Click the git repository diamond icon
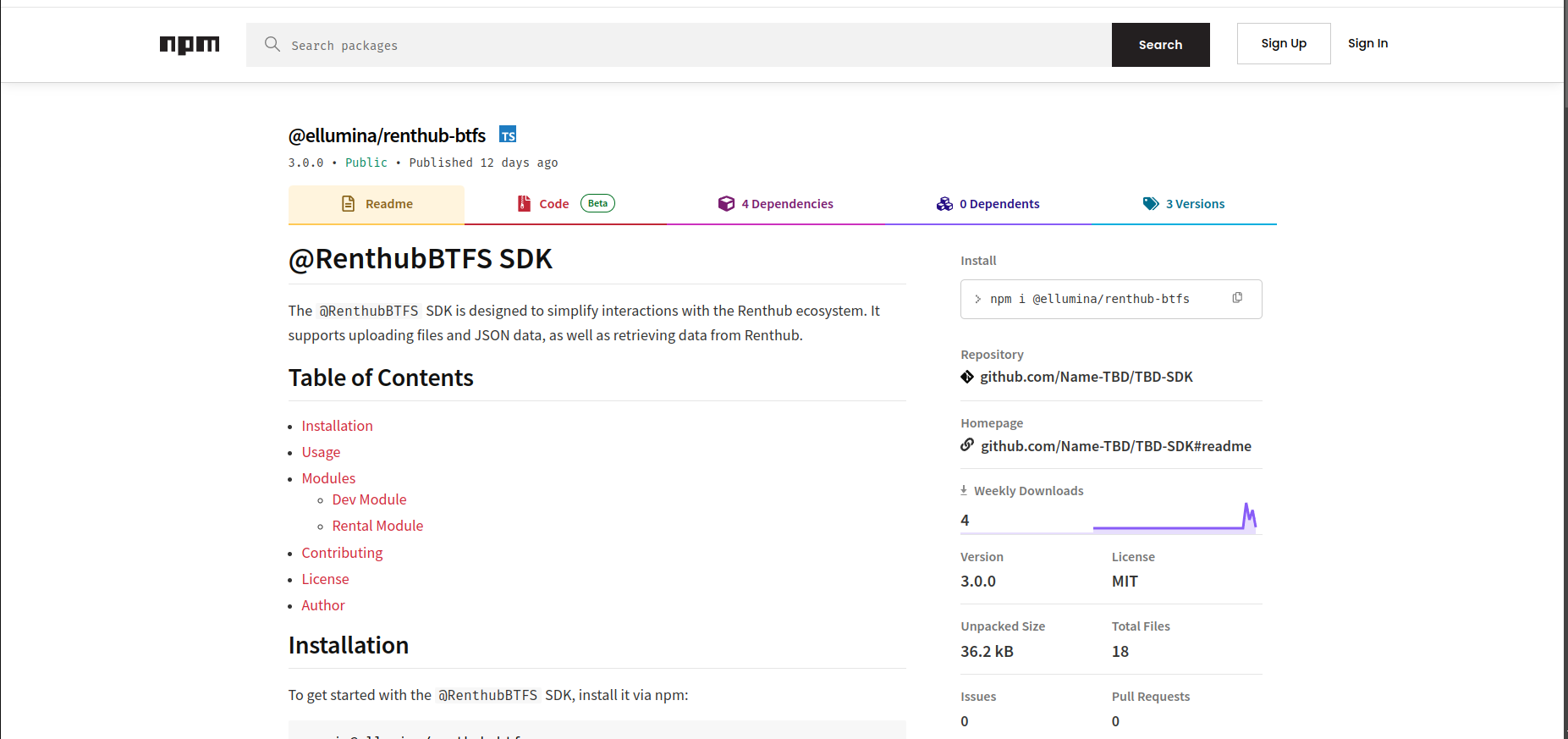1568x739 pixels. coord(967,377)
